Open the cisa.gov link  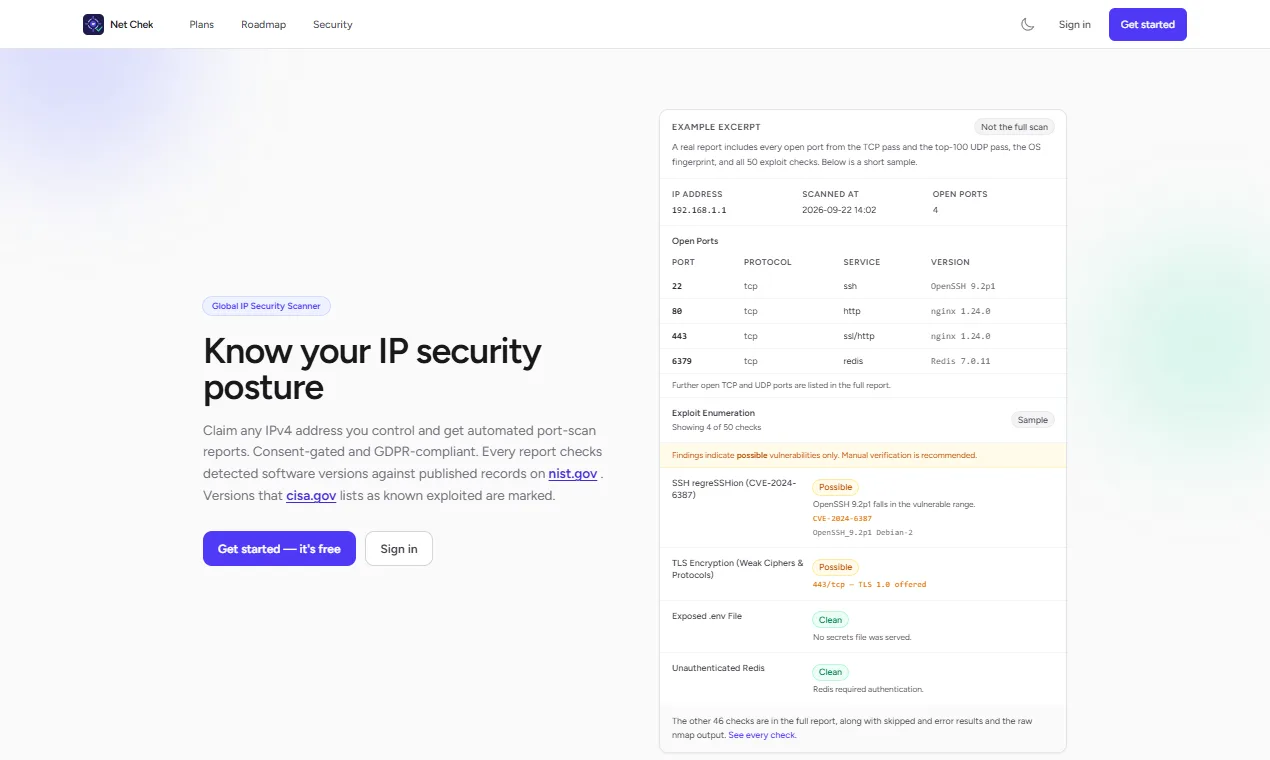click(311, 496)
